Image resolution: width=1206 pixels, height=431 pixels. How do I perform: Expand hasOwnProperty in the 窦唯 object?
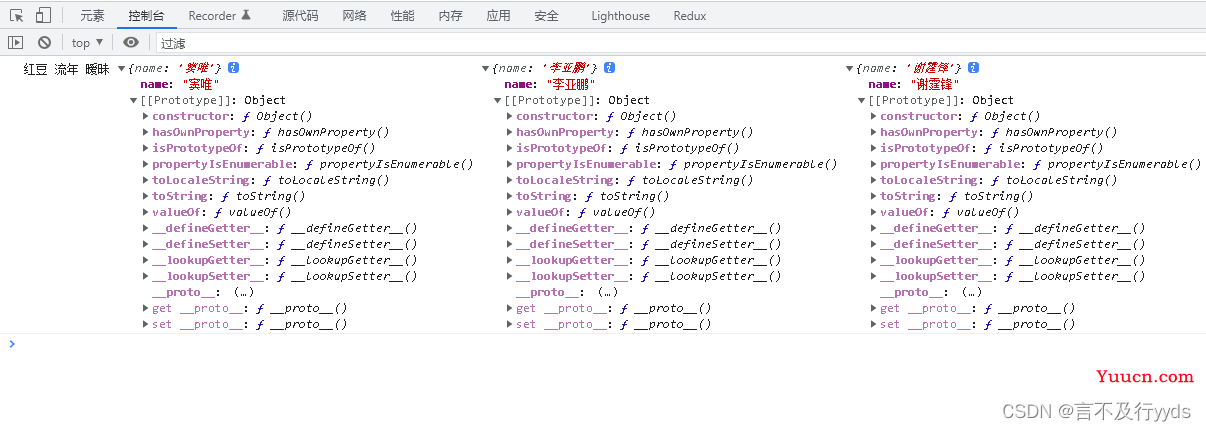146,132
